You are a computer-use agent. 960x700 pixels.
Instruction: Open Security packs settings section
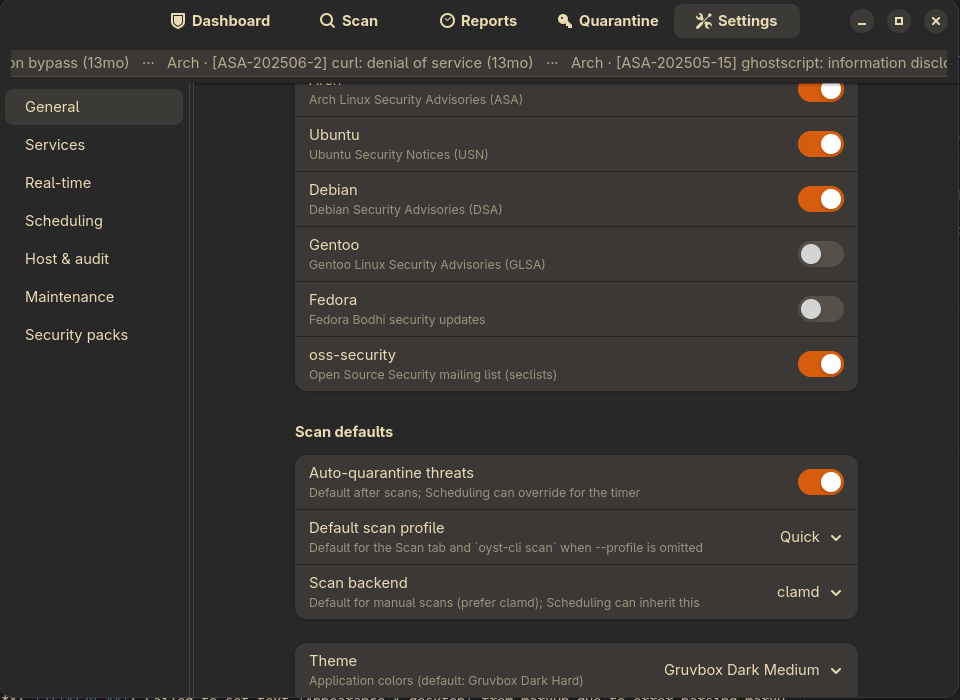[x=94, y=334]
